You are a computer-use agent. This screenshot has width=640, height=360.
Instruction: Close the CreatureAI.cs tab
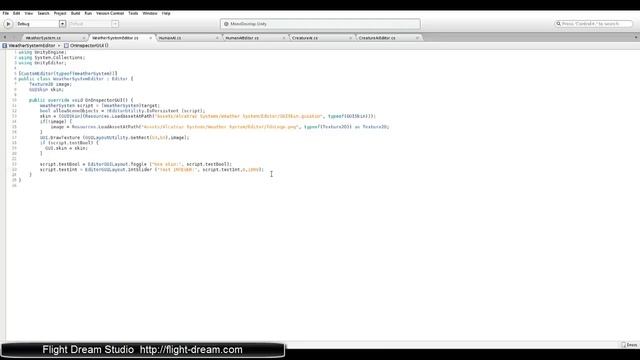(350, 38)
